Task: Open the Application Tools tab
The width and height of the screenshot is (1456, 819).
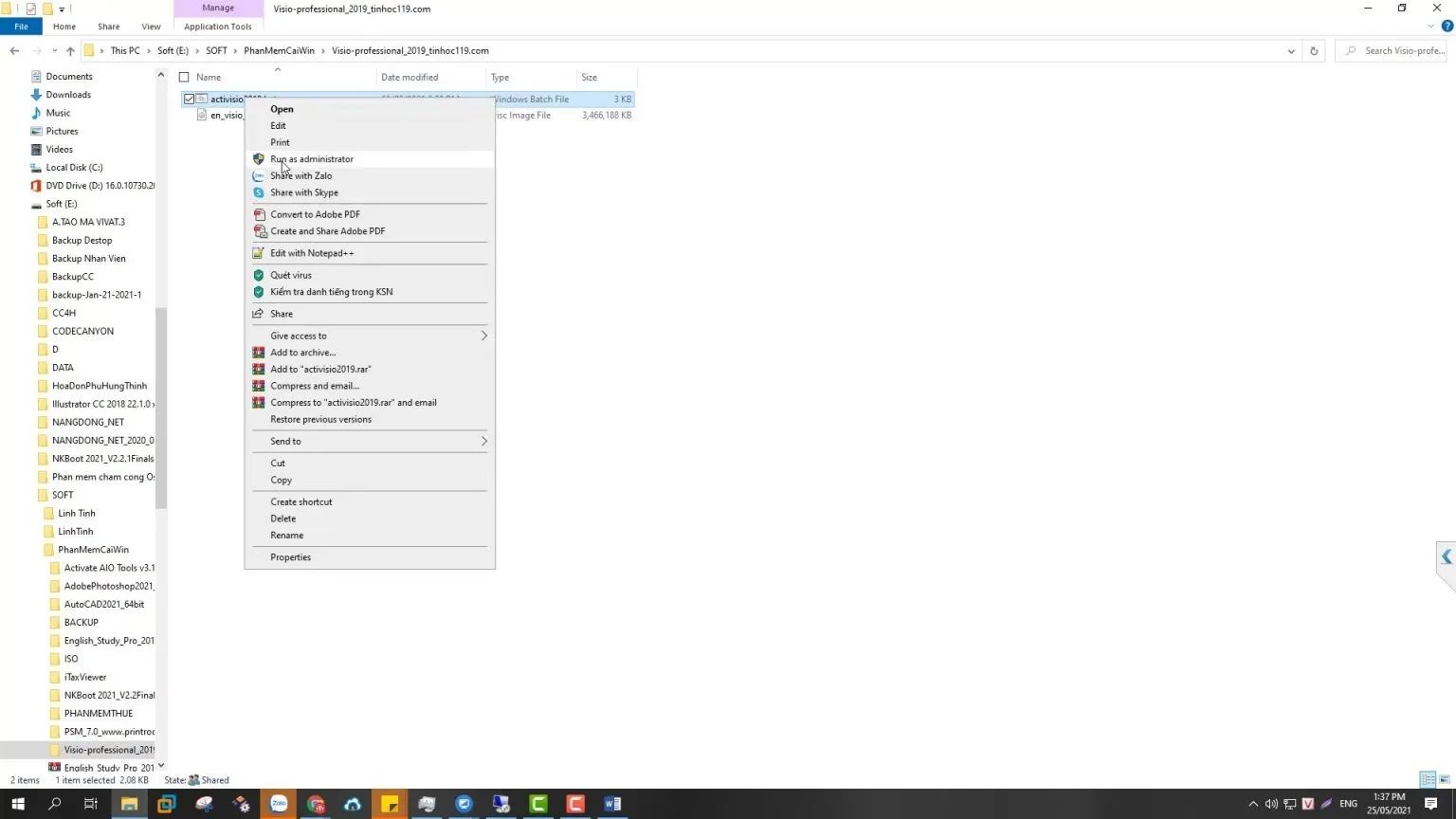Action: (x=218, y=27)
